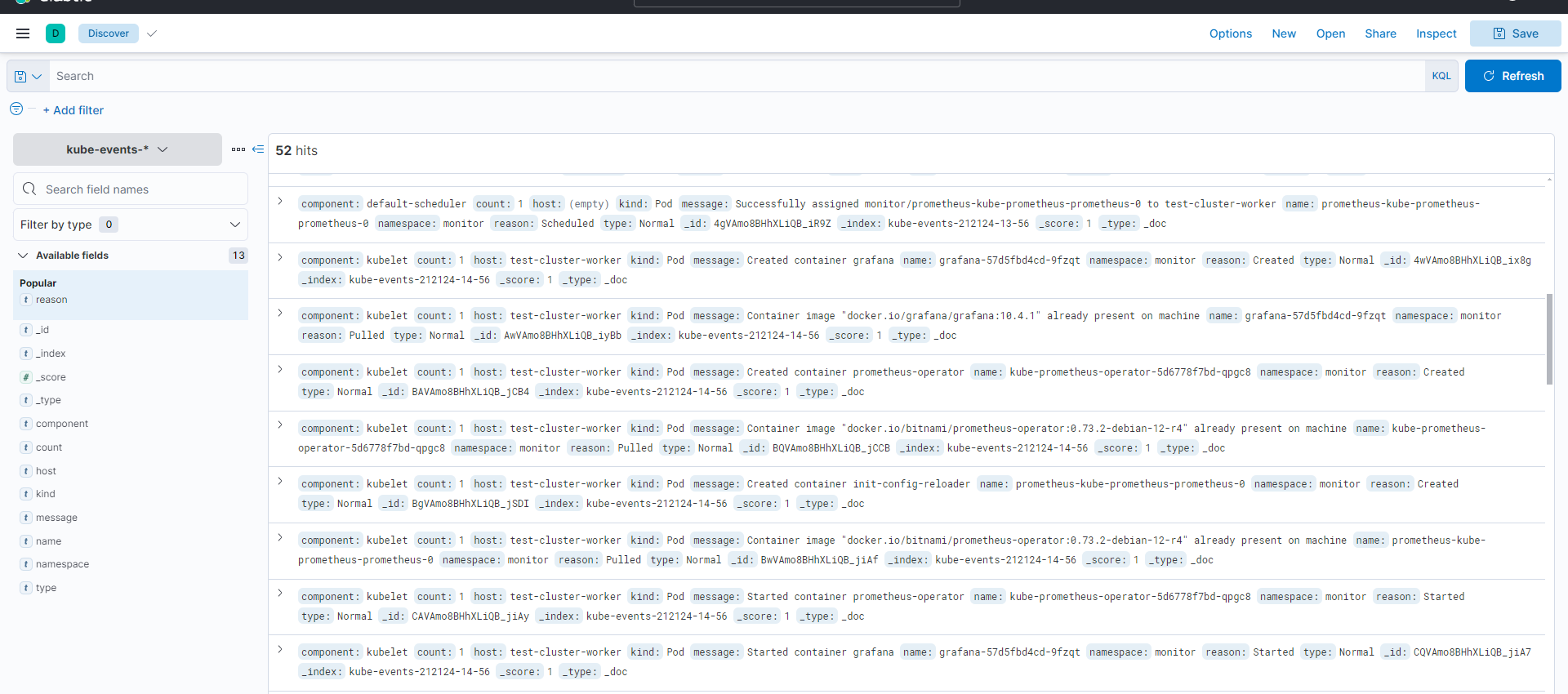Click the Search field names input

(x=131, y=189)
